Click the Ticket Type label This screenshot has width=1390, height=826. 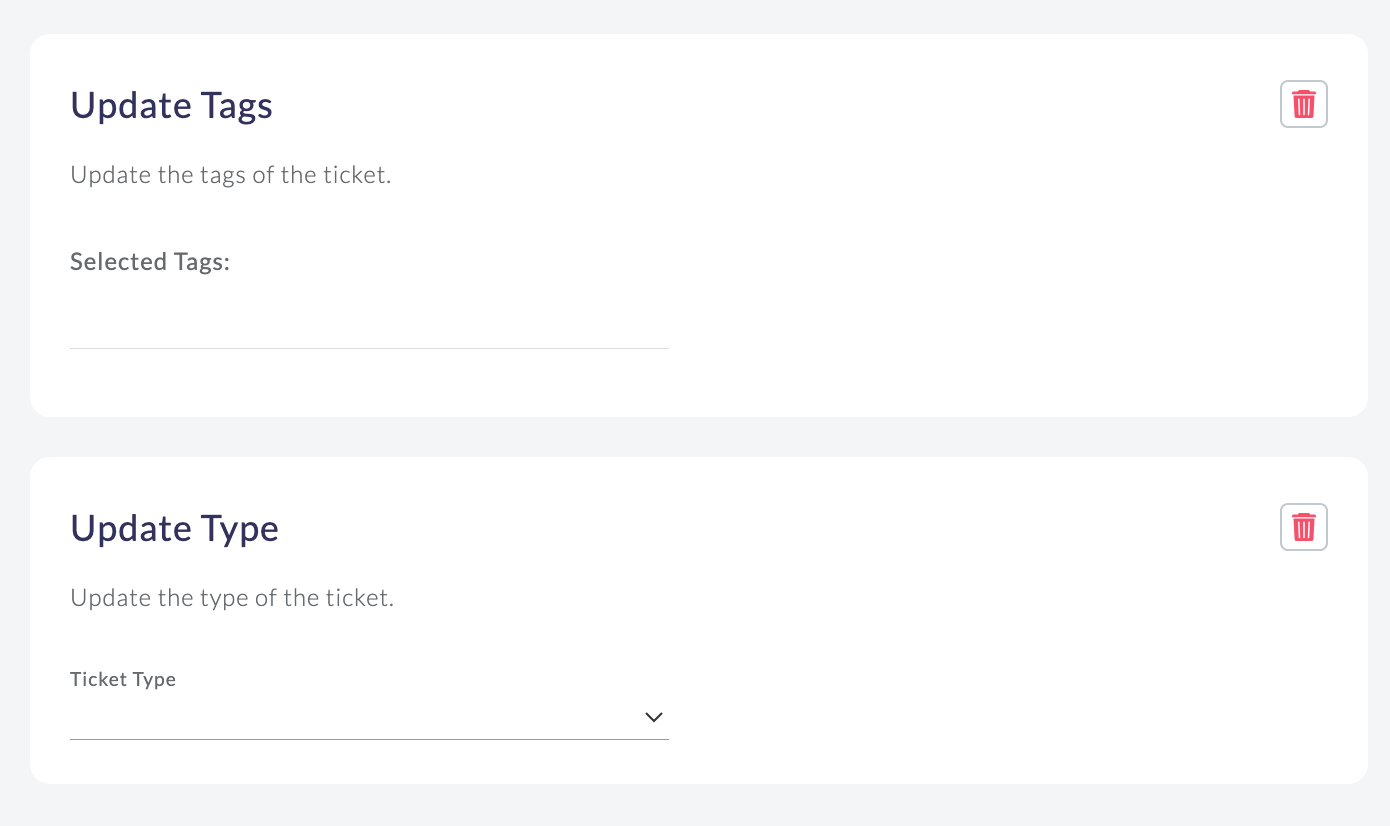point(123,679)
